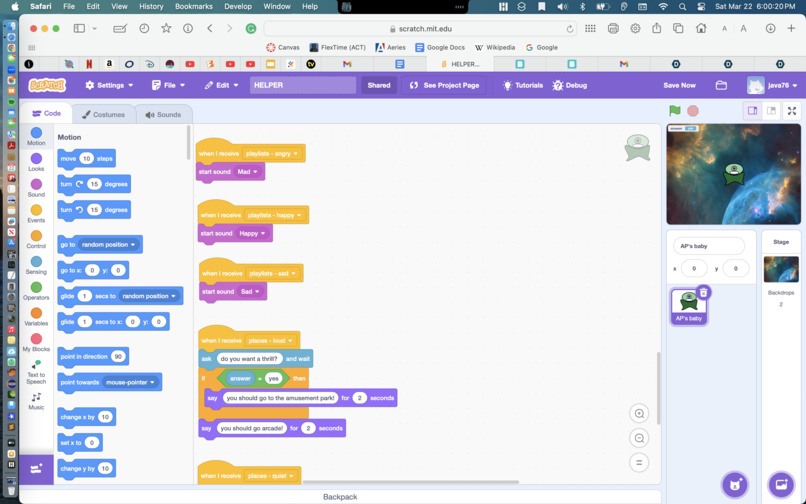The image size is (806, 504).
Task: Open the Backpack panel
Action: 340,497
